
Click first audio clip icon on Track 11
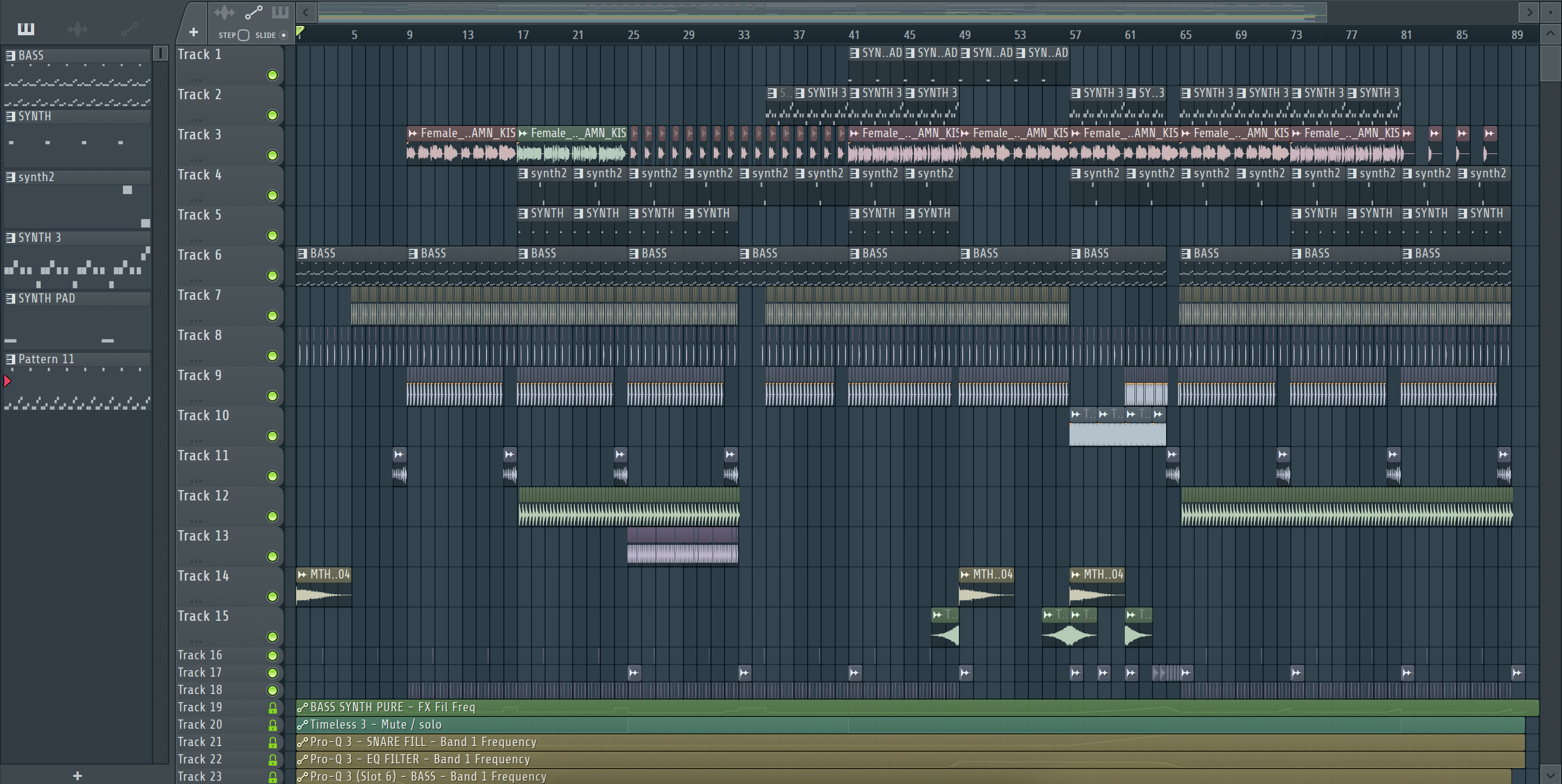point(399,454)
